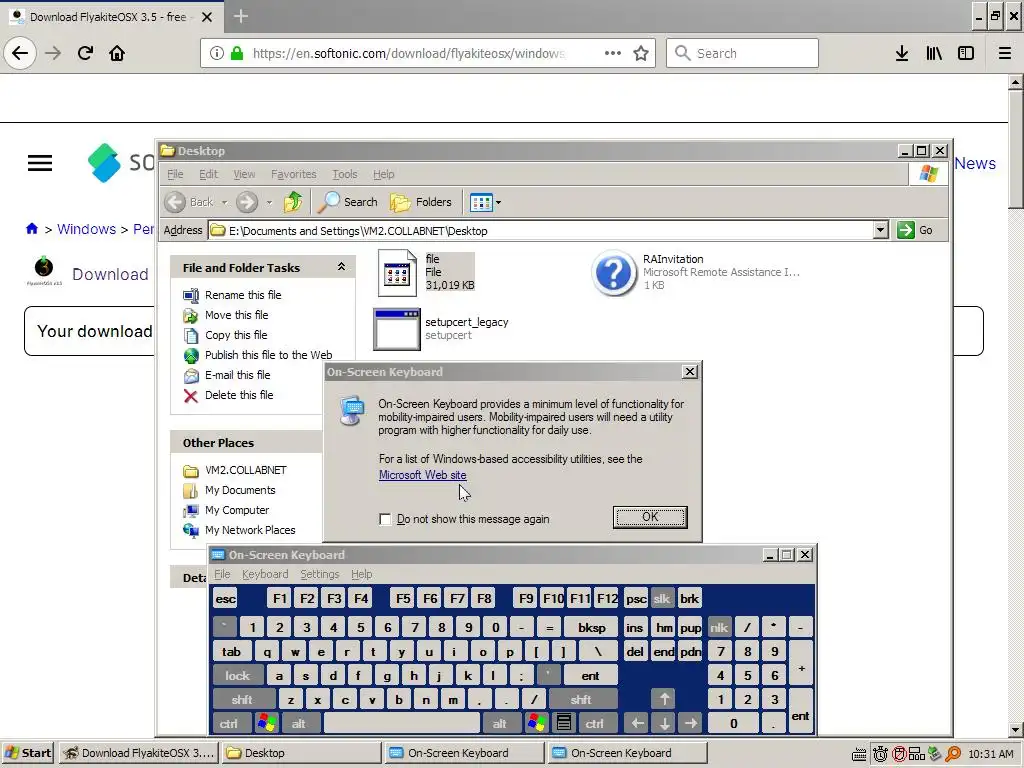1024x768 pixels.
Task: Click Rename this file task
Action: coord(243,295)
